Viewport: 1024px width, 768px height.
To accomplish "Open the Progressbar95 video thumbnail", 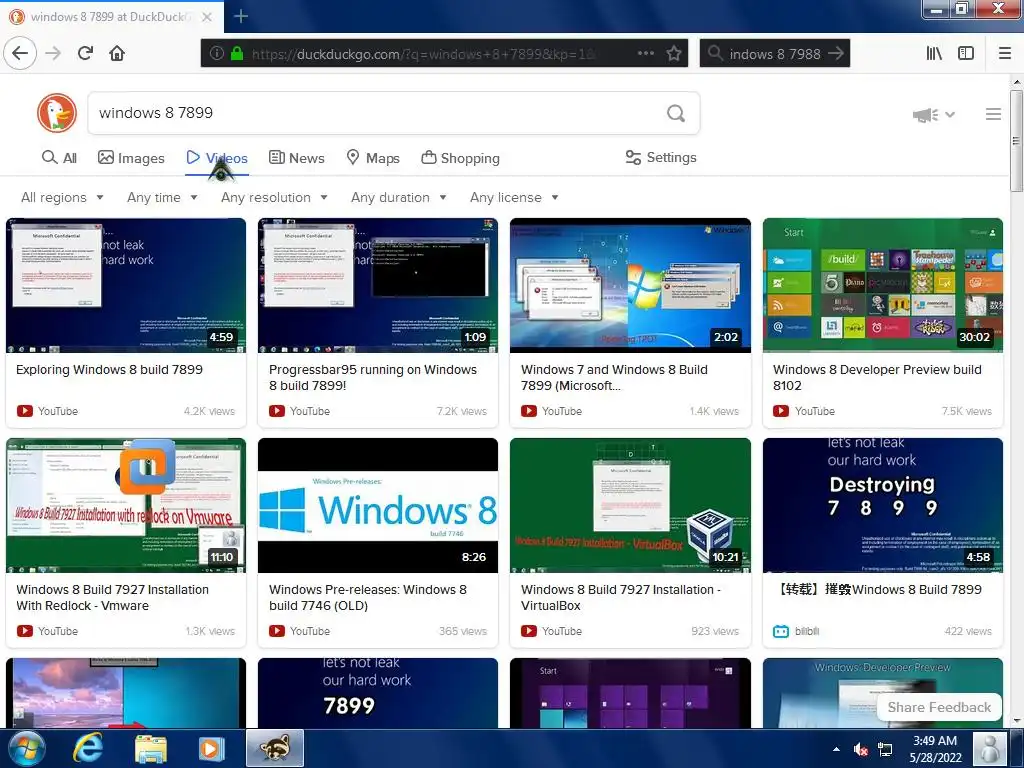I will tap(378, 285).
